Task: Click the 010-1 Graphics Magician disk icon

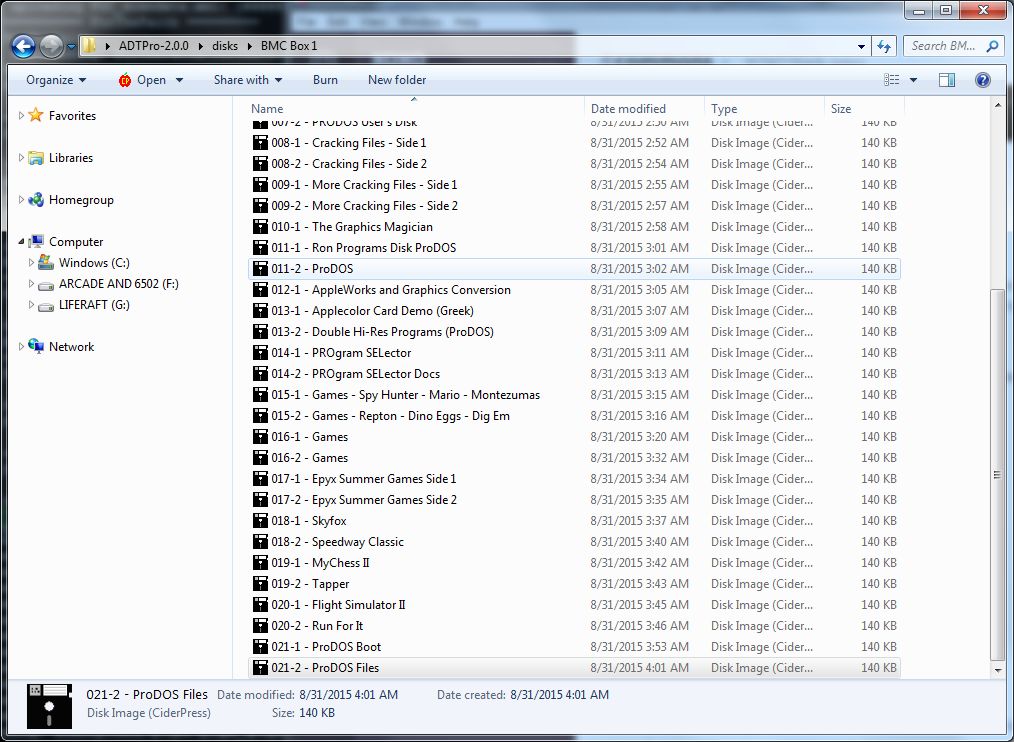Action: coord(260,227)
